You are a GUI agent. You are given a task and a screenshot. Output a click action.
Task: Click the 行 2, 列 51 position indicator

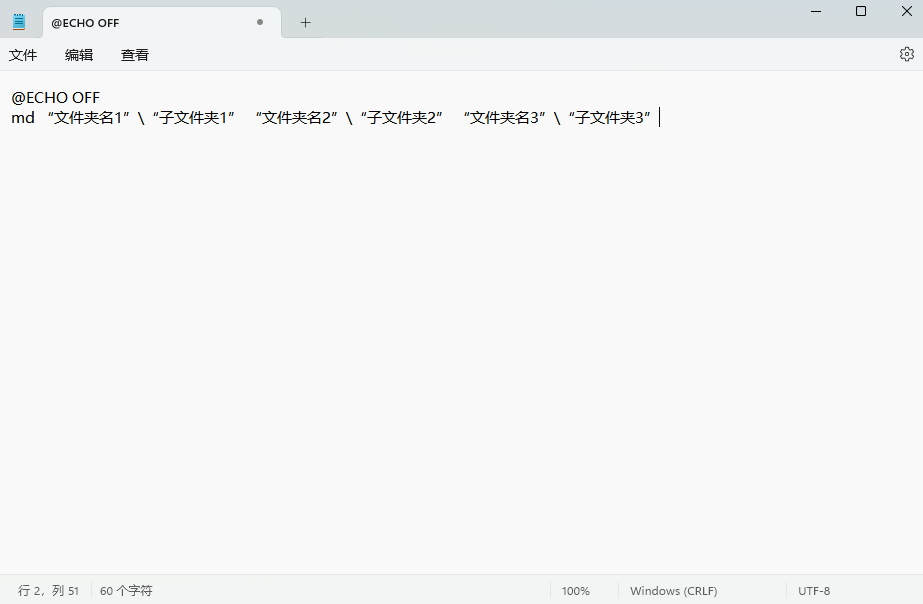pos(48,590)
